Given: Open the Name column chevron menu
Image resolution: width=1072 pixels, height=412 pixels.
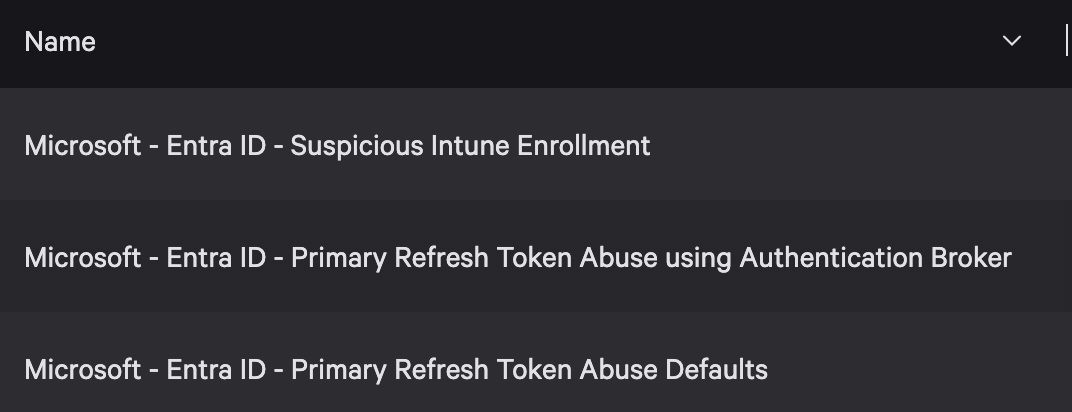Looking at the screenshot, I should click(1011, 42).
